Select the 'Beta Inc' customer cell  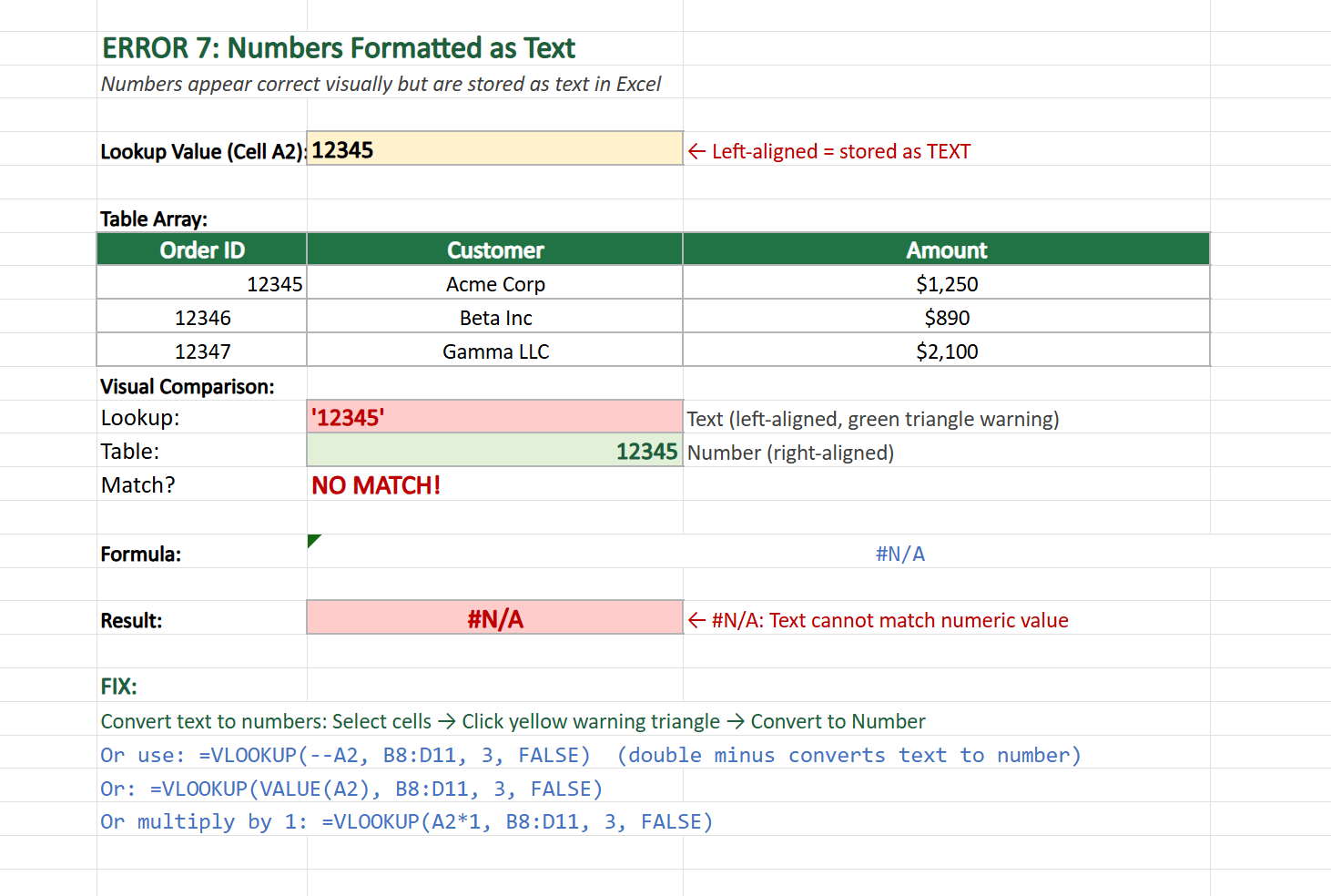(x=495, y=317)
